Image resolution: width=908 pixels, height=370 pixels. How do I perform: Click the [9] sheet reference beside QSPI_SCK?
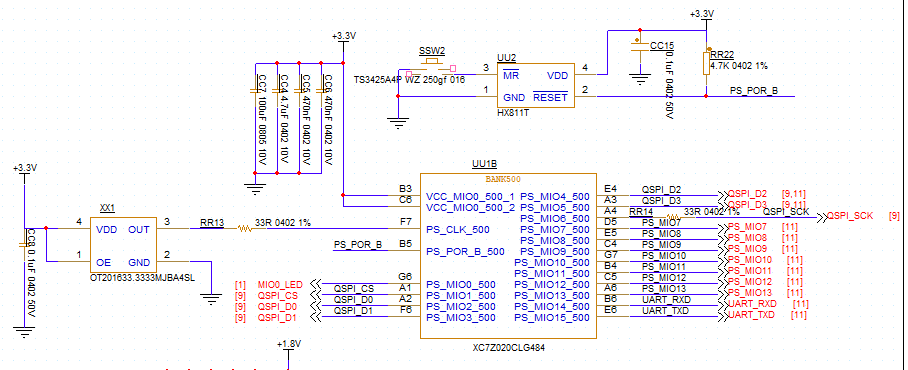(894, 216)
